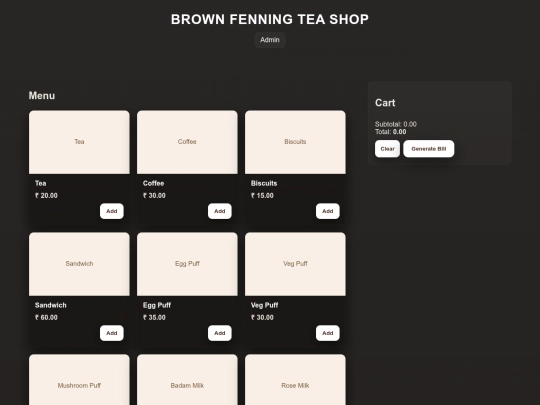Add Veg Puff to the cart
Screen dimensions: 540x405
point(328,333)
